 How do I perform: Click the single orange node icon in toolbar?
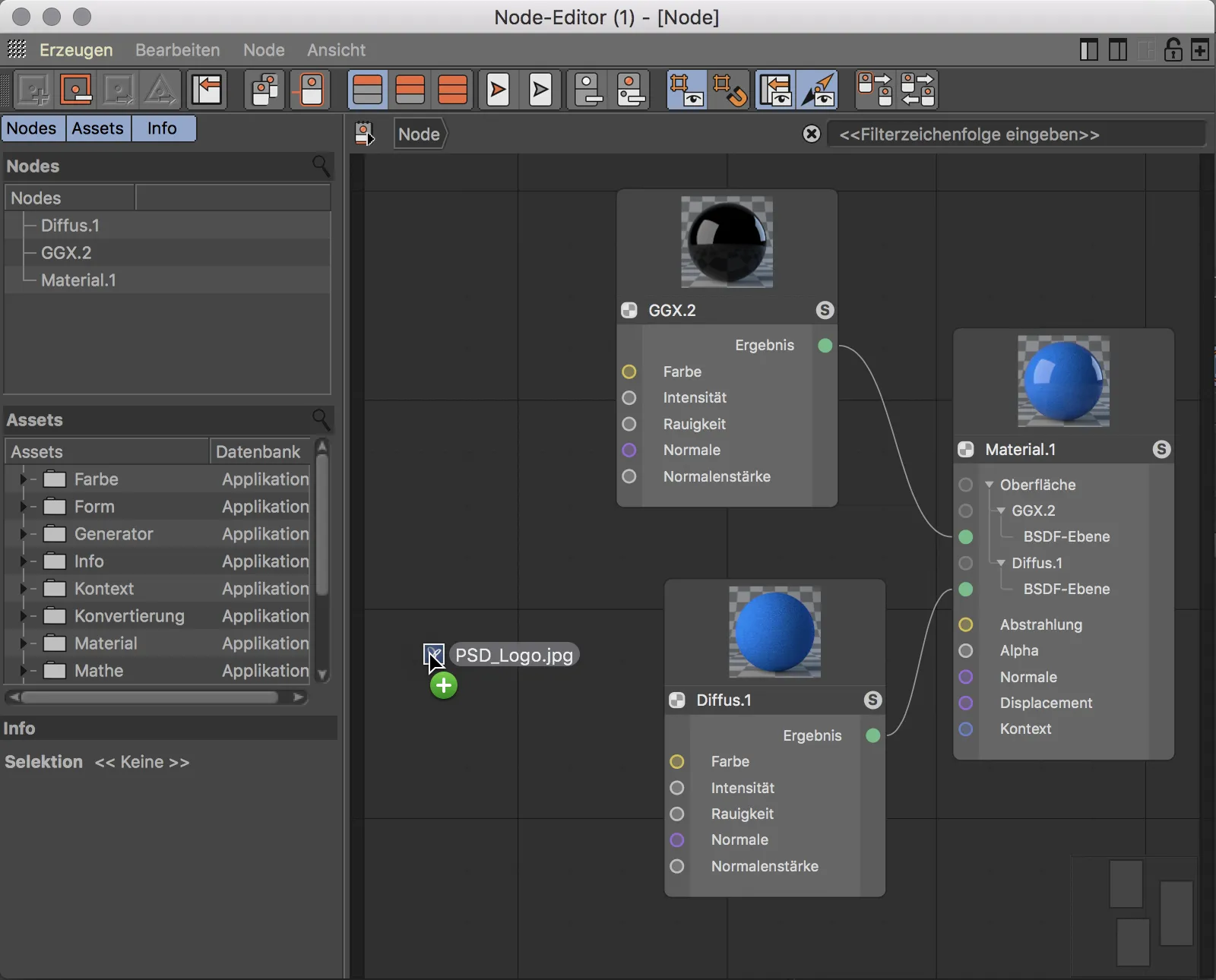click(312, 90)
